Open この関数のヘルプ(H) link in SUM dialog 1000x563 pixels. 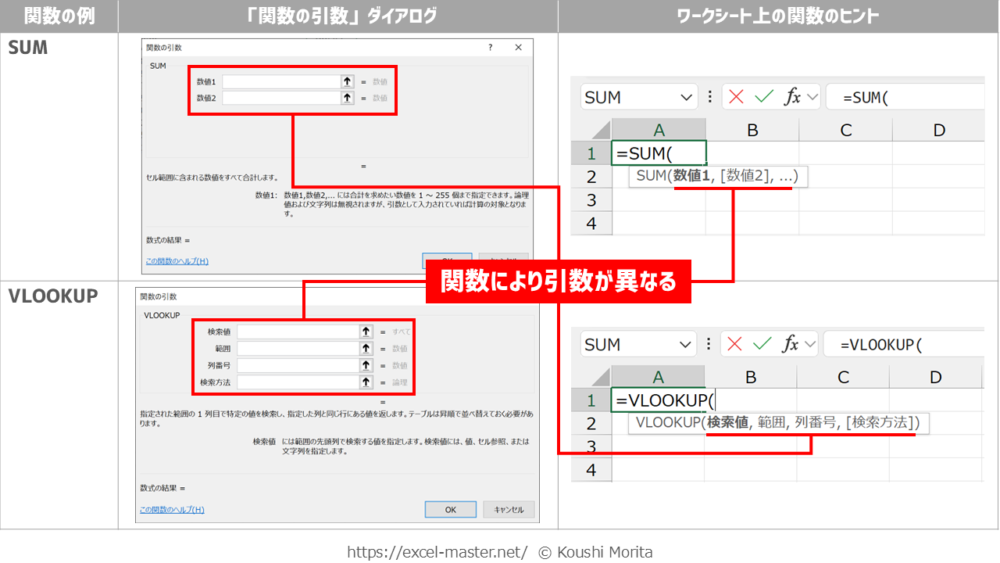(177, 261)
